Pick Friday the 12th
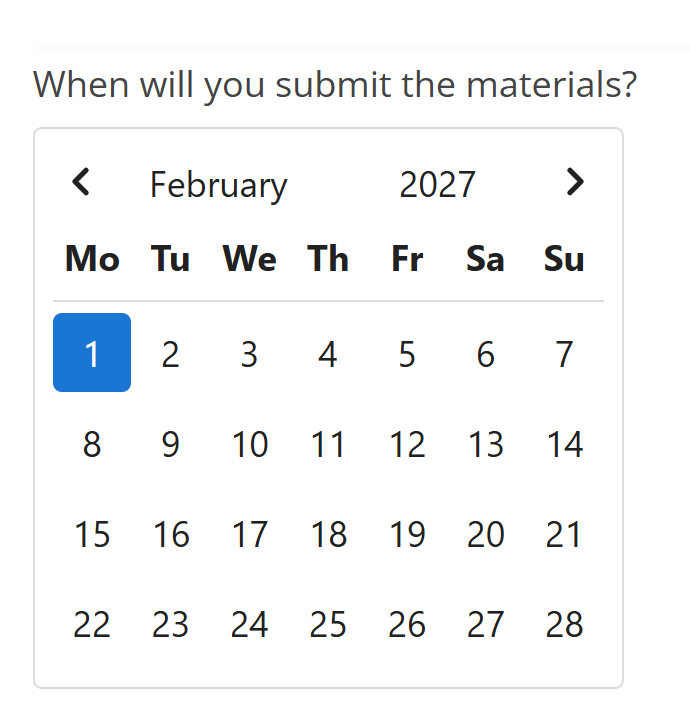This screenshot has width=690, height=722. (407, 443)
